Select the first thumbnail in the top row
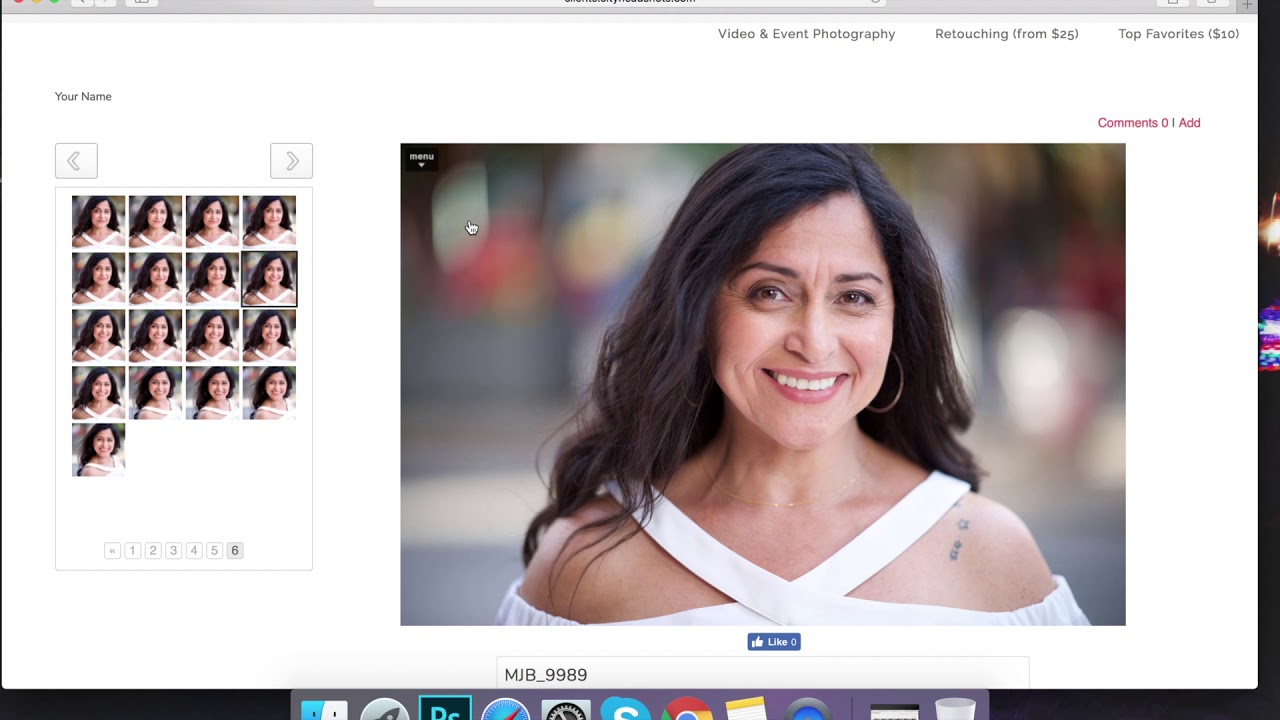Image resolution: width=1280 pixels, height=720 pixels. (x=98, y=221)
